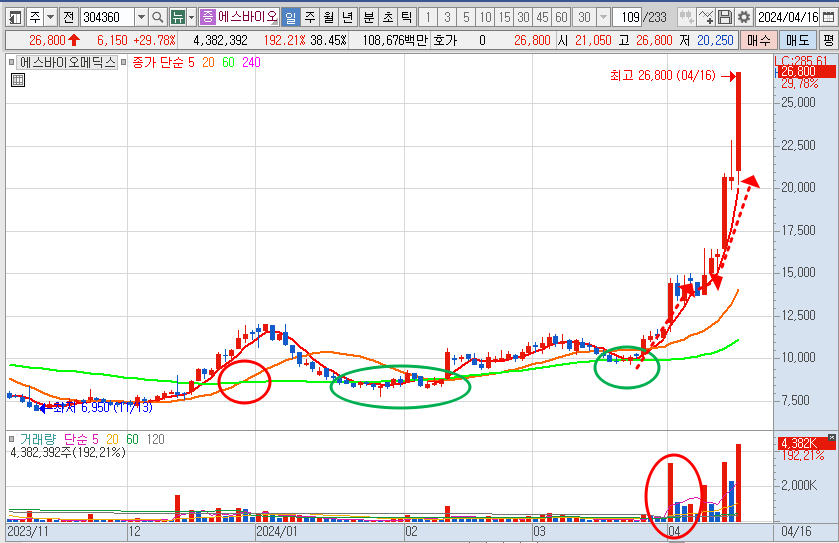The width and height of the screenshot is (839, 543).
Task: Select the 3 interval button
Action: (447, 18)
